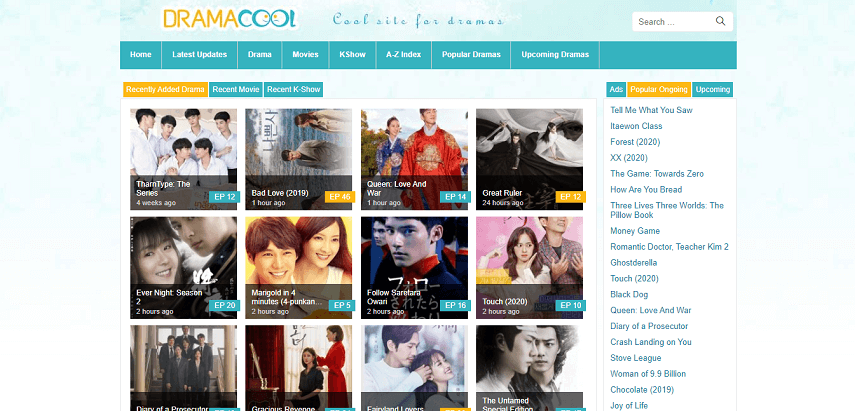This screenshot has width=855, height=411.
Task: Open the Crash Landing on You link
Action: coord(651,342)
